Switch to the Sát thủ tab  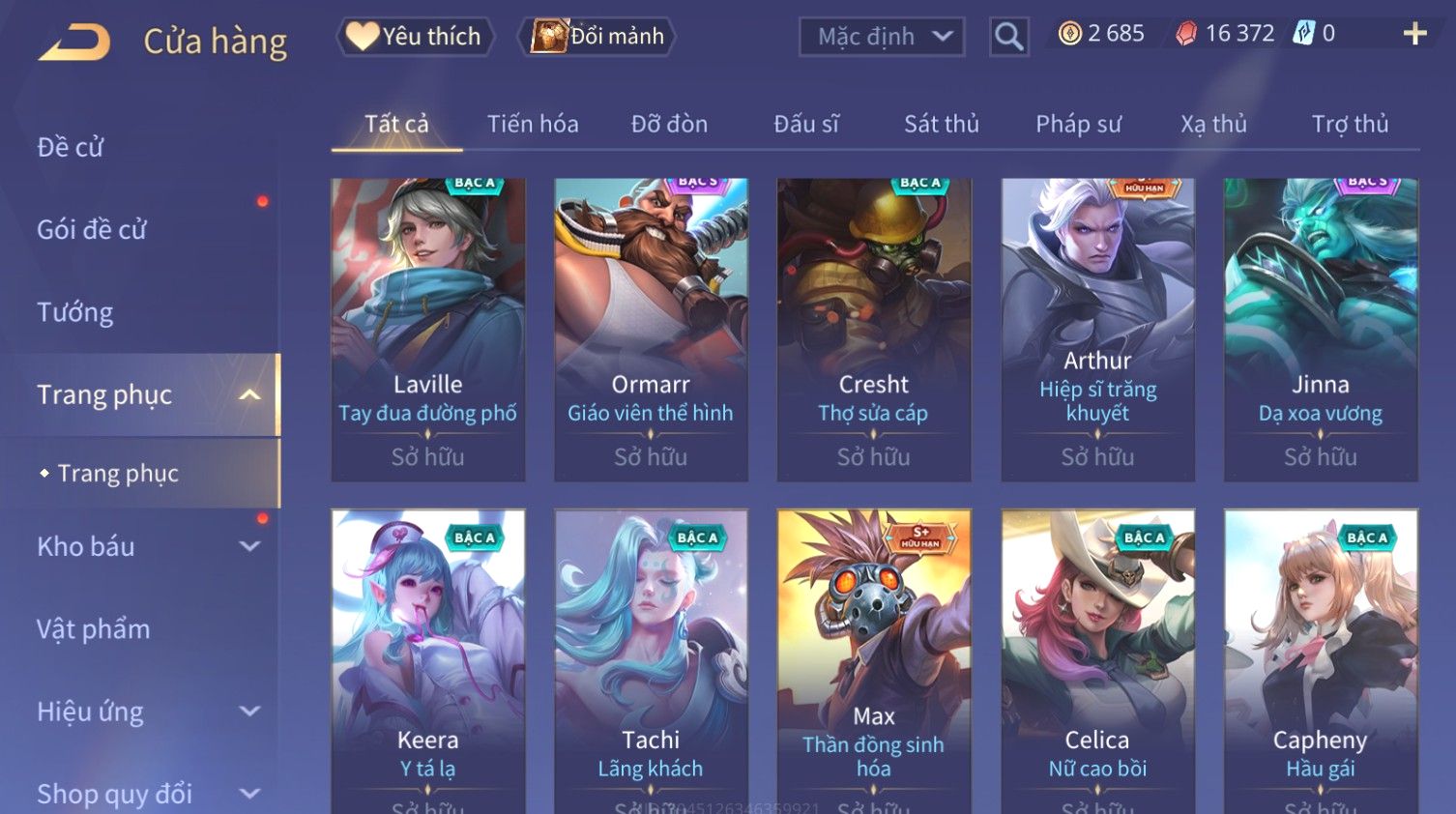coord(942,124)
